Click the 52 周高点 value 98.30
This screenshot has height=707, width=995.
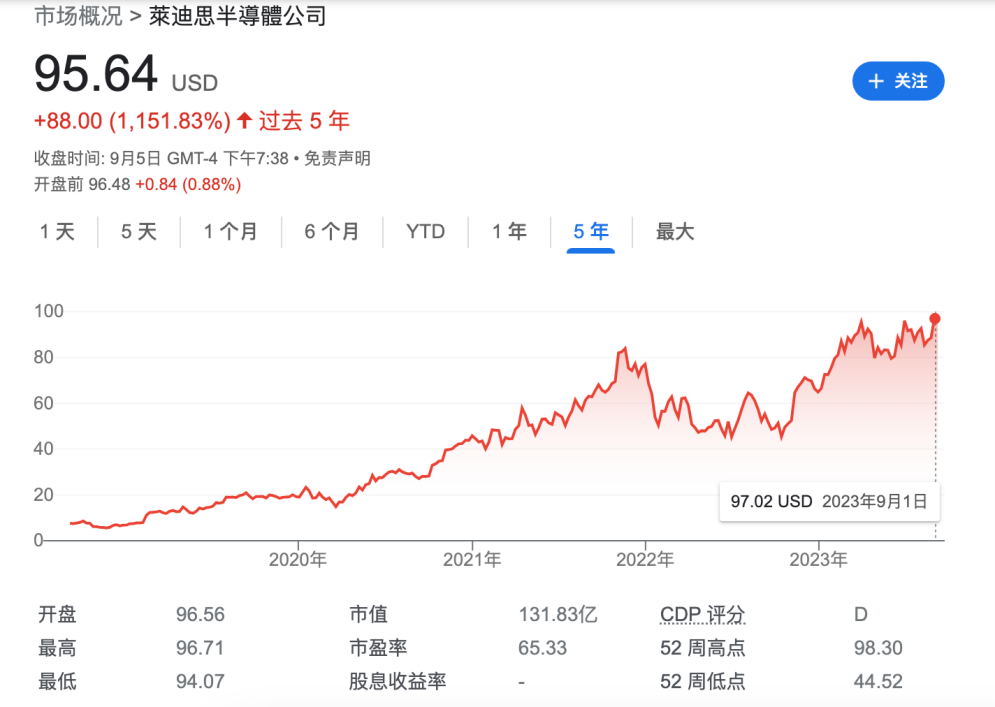878,648
